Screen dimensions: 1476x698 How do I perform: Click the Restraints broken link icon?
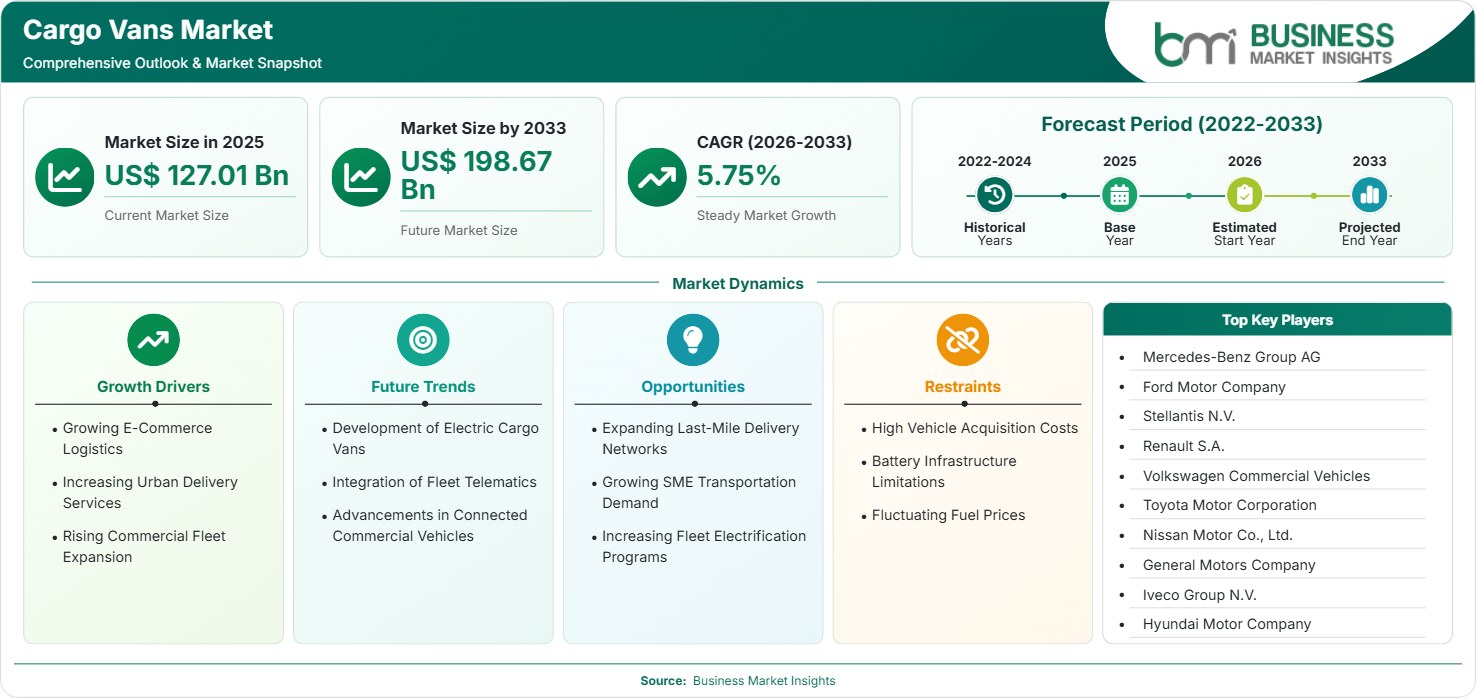(x=963, y=340)
